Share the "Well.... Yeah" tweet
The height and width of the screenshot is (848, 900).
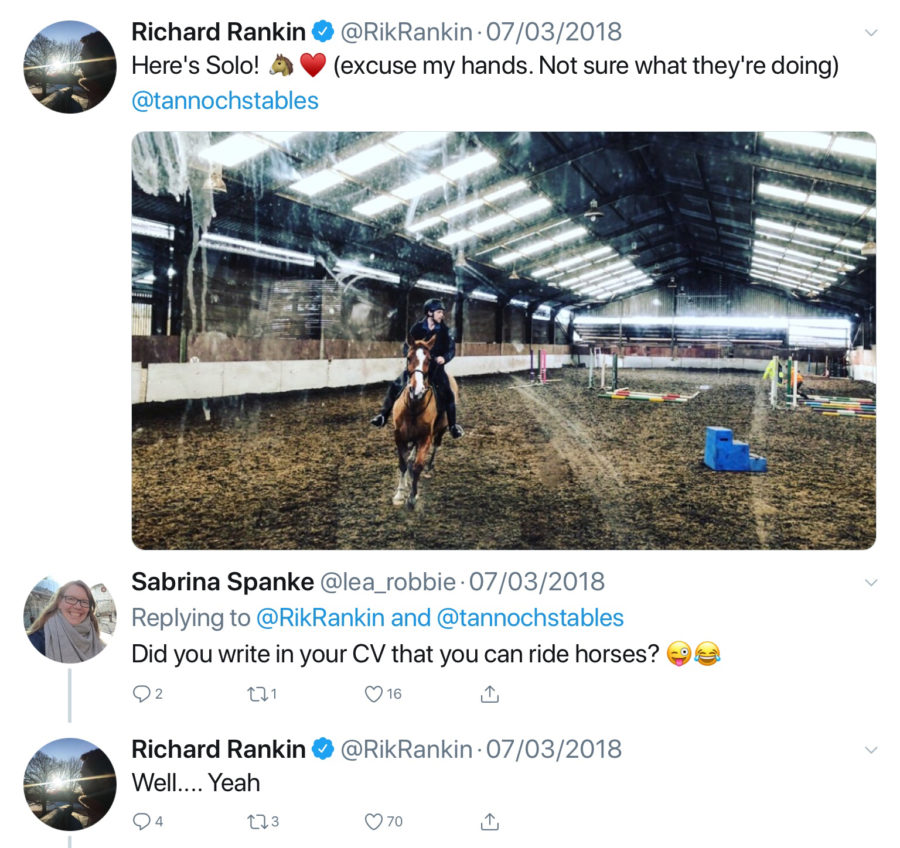490,821
